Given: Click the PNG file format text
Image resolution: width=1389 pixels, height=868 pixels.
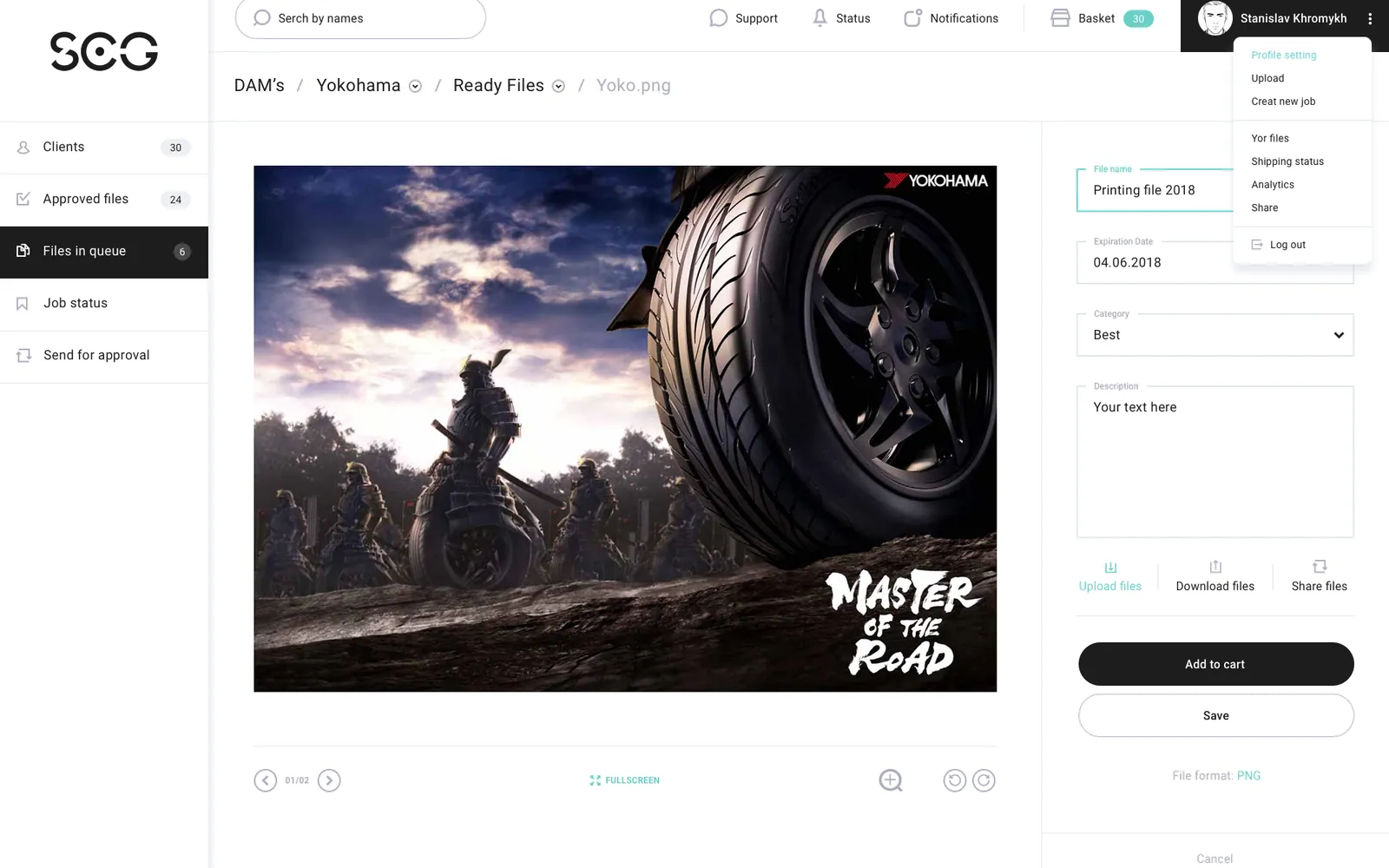Looking at the screenshot, I should [x=1248, y=775].
